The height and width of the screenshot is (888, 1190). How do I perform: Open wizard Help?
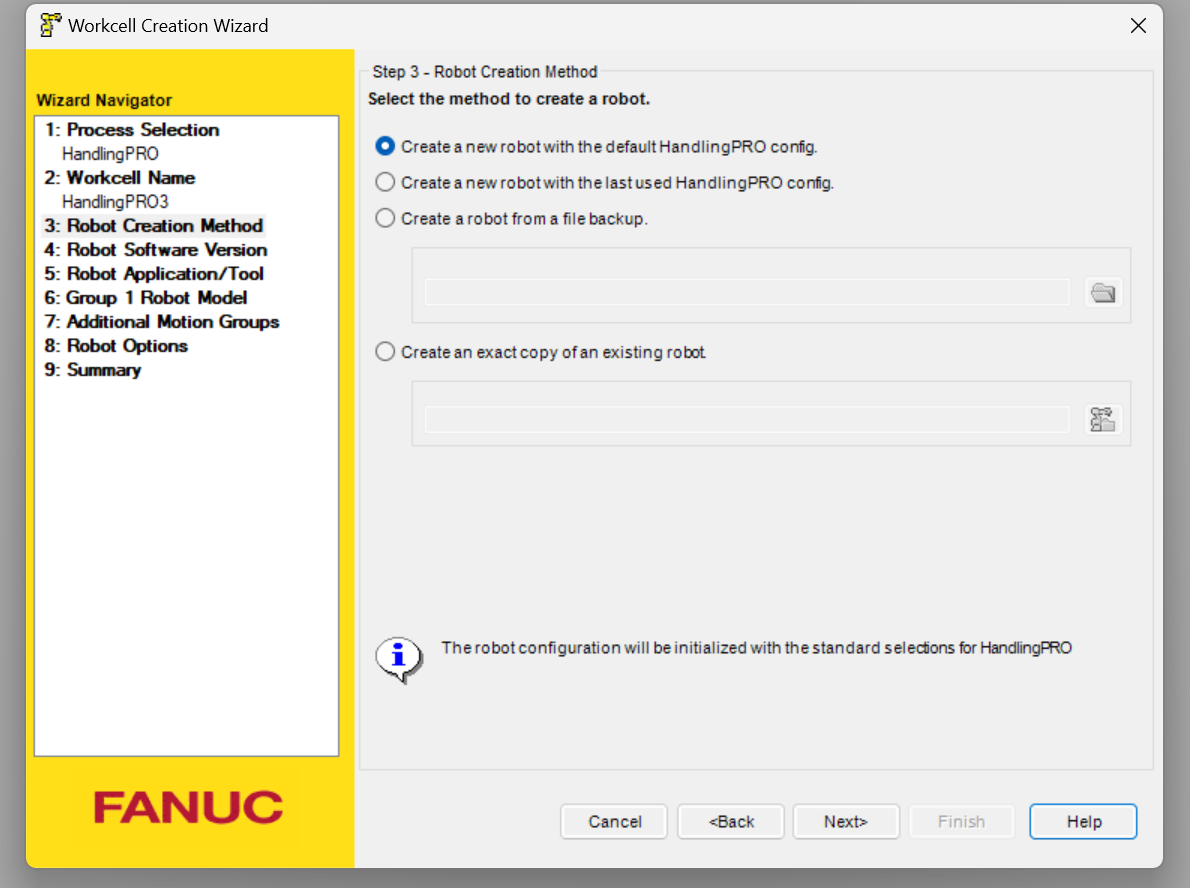1083,821
